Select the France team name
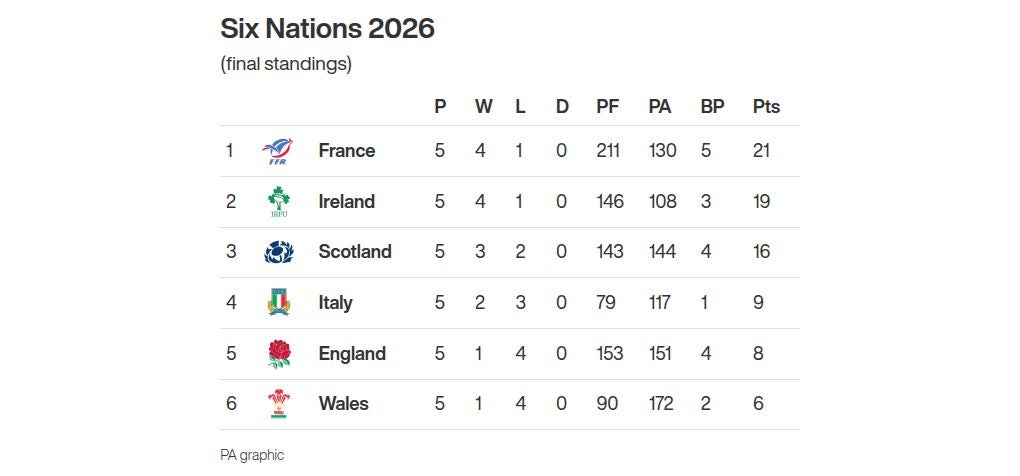This screenshot has height=476, width=1020. click(346, 151)
